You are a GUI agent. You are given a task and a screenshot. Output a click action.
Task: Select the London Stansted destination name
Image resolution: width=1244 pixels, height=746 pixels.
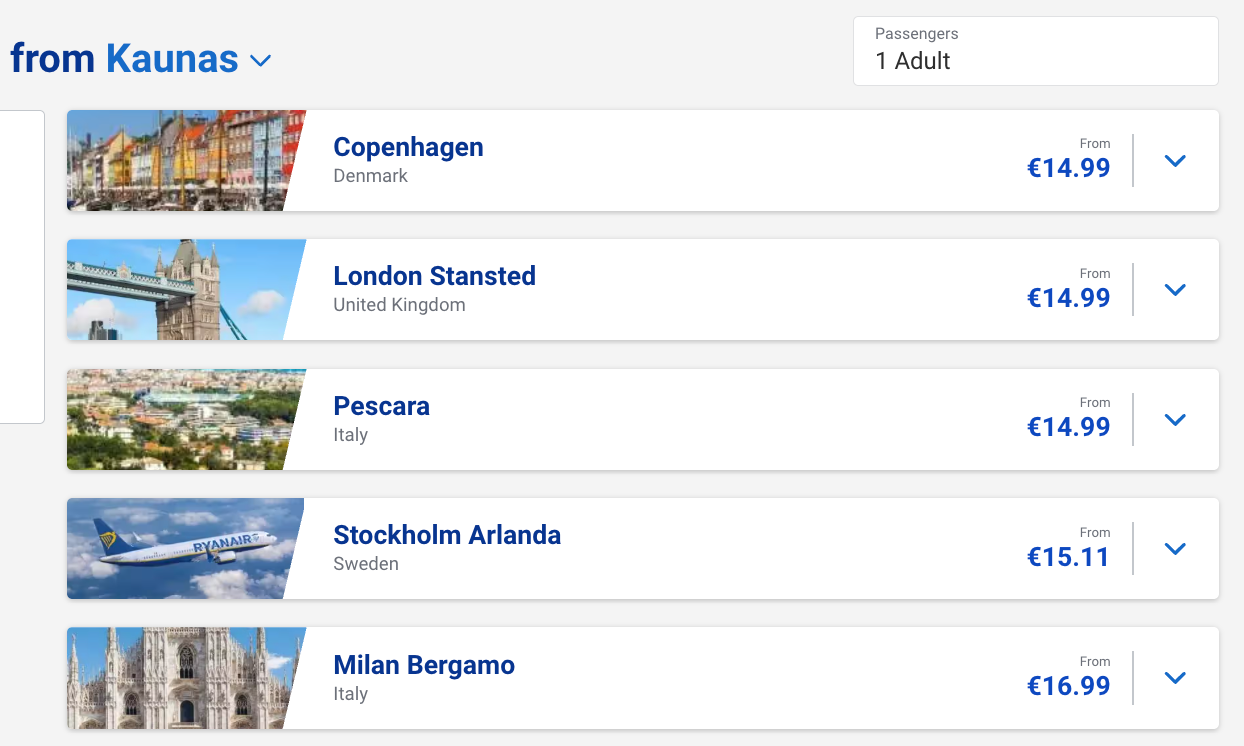point(434,276)
